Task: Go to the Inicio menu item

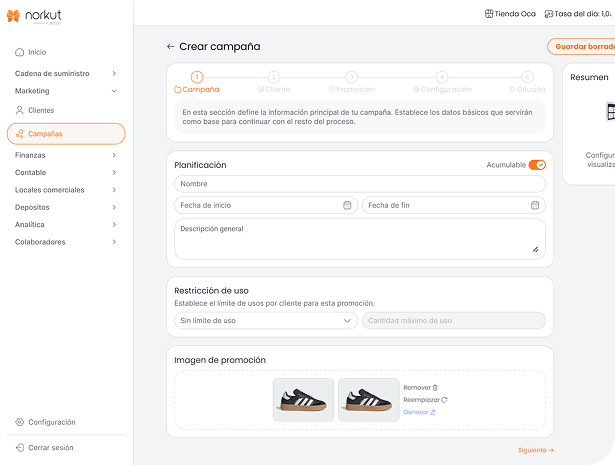Action: point(36,52)
